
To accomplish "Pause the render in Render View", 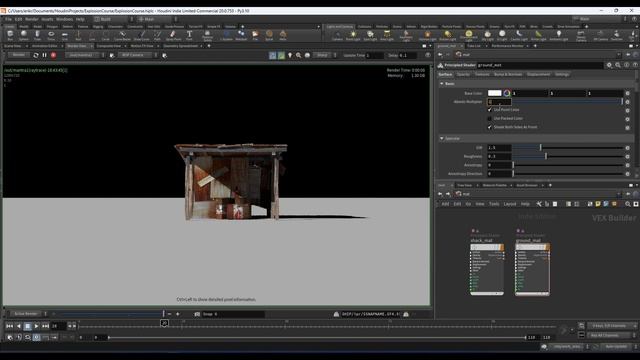I will point(44,55).
